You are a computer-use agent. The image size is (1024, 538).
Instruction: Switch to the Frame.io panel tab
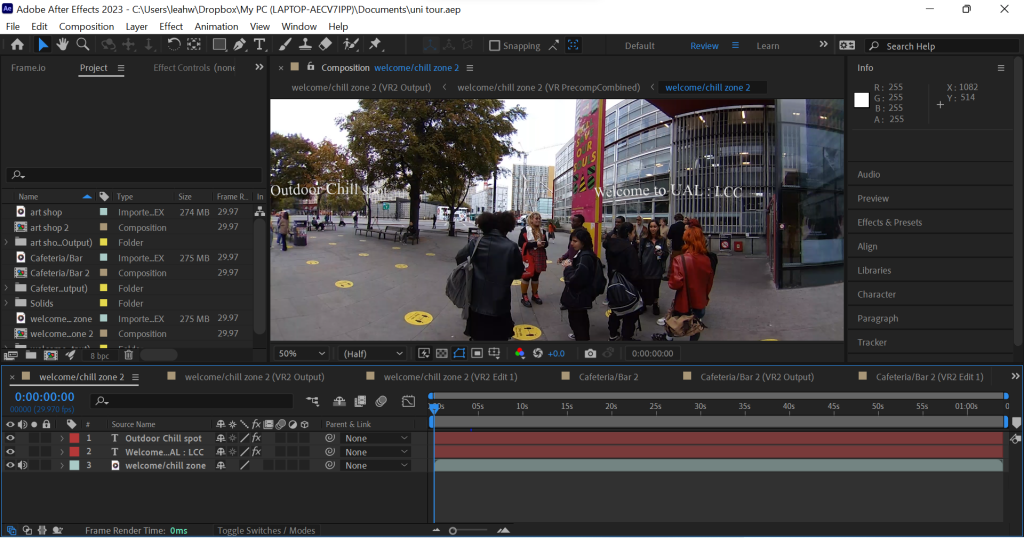pyautogui.click(x=28, y=67)
